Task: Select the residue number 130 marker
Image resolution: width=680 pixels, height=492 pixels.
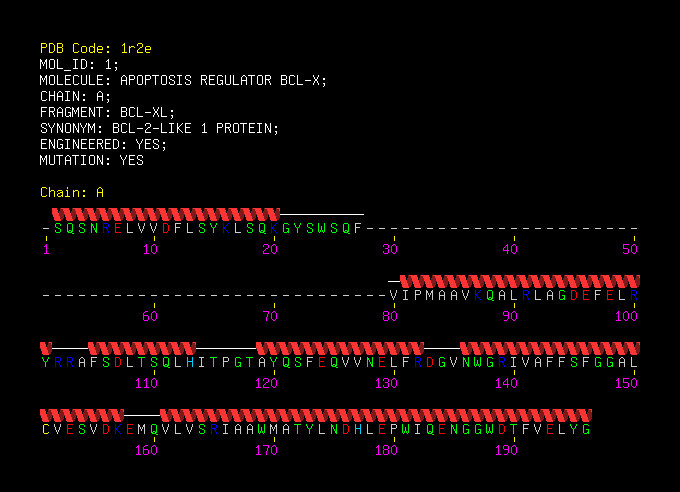Action: point(386,384)
